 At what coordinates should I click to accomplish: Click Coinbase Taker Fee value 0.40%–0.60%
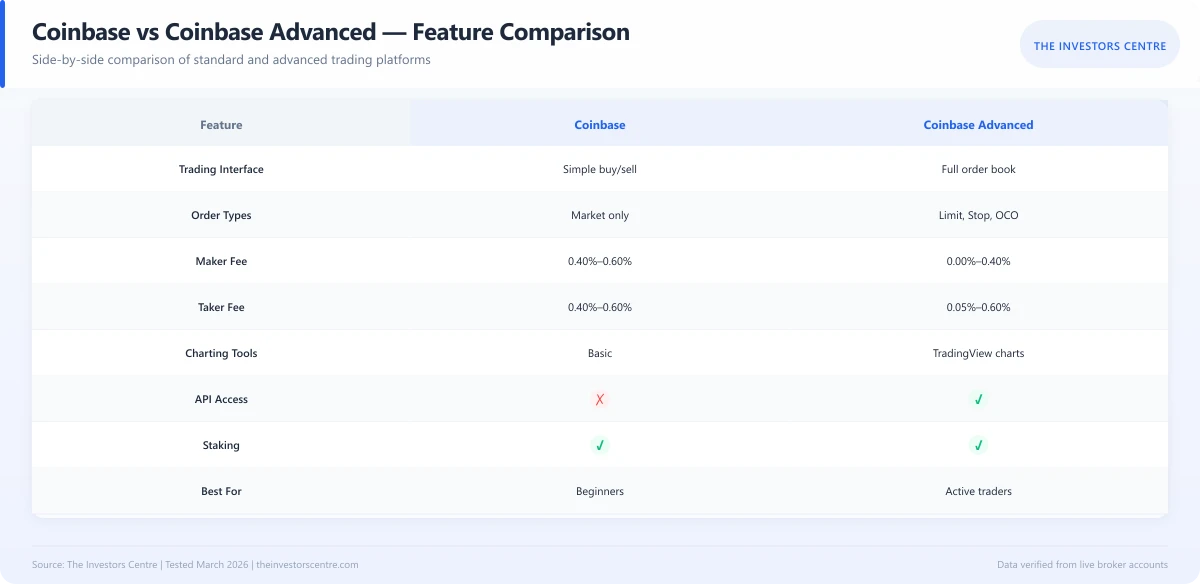pos(600,307)
